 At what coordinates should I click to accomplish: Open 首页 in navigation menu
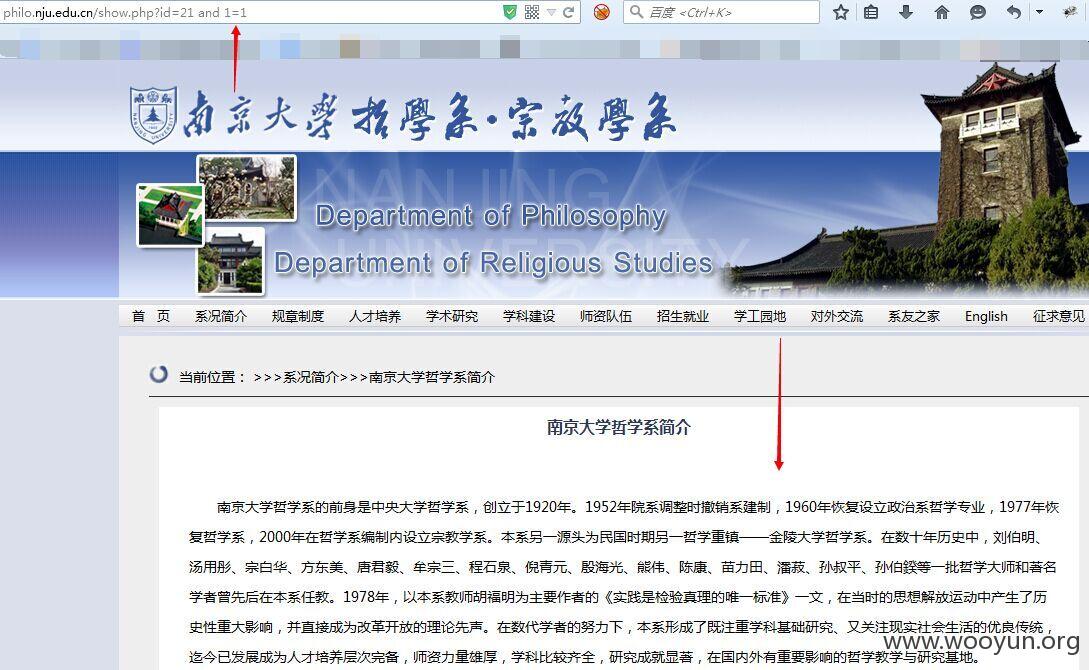pyautogui.click(x=151, y=317)
